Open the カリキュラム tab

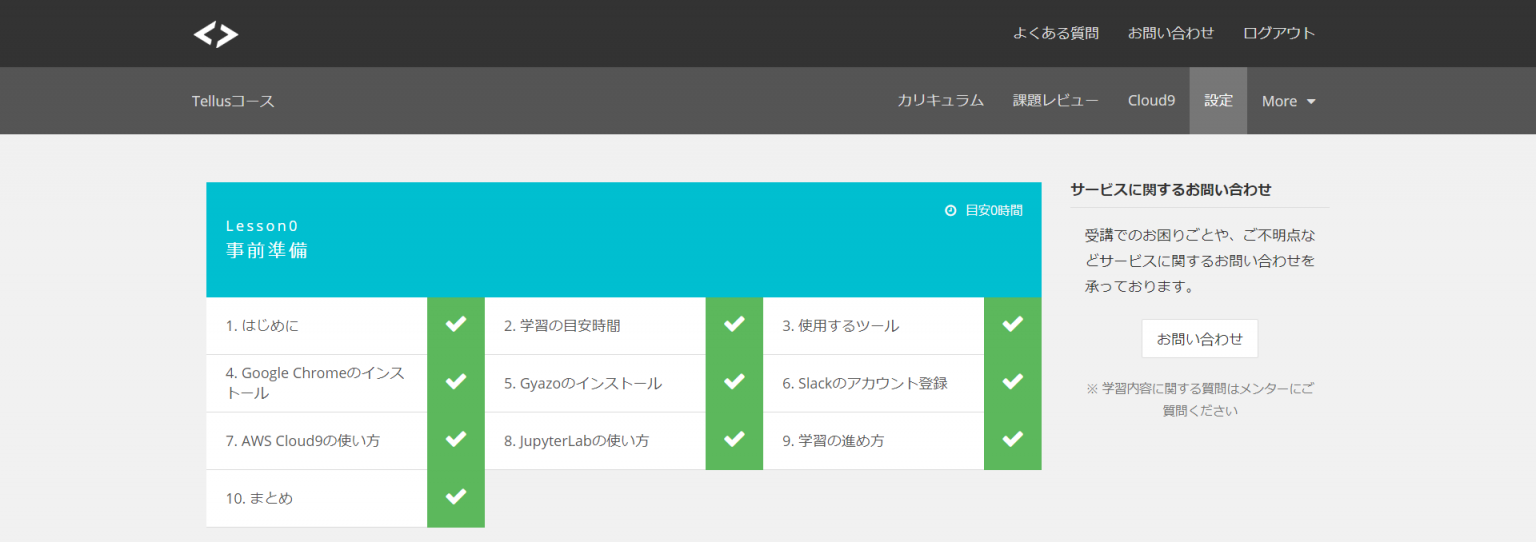[x=941, y=101]
